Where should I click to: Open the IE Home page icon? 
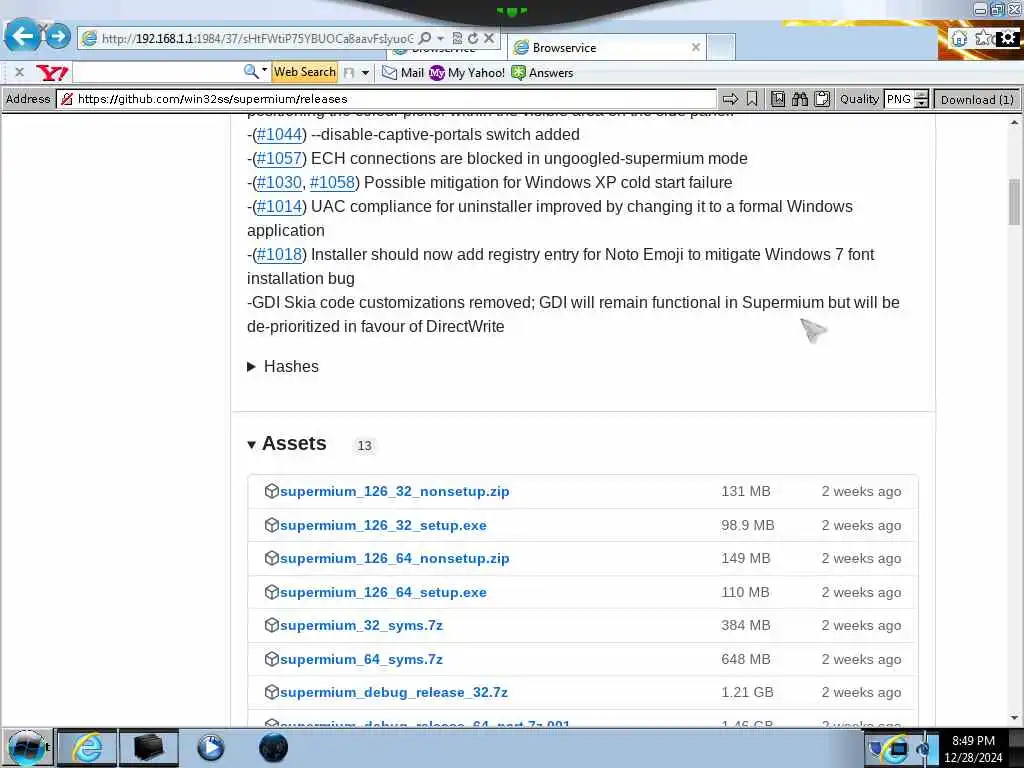pyautogui.click(x=959, y=38)
